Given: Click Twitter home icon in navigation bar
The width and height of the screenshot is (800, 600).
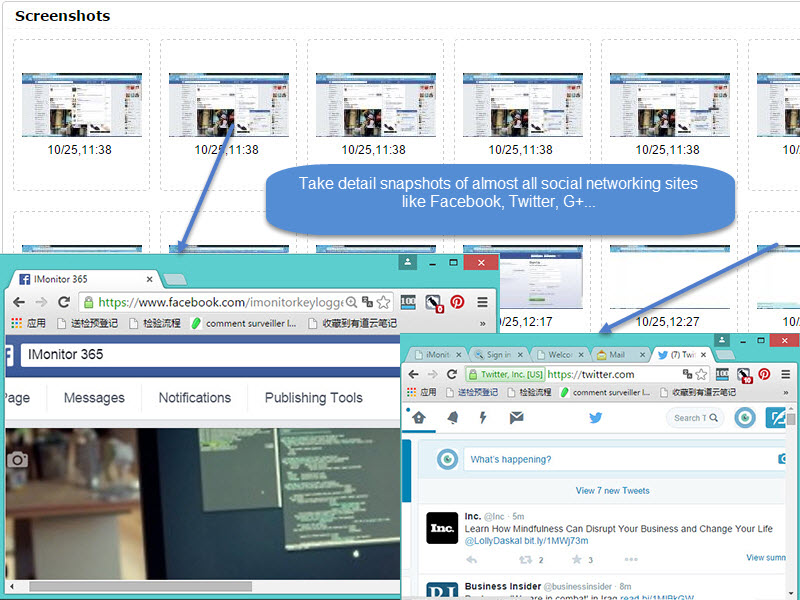Looking at the screenshot, I should pos(419,418).
